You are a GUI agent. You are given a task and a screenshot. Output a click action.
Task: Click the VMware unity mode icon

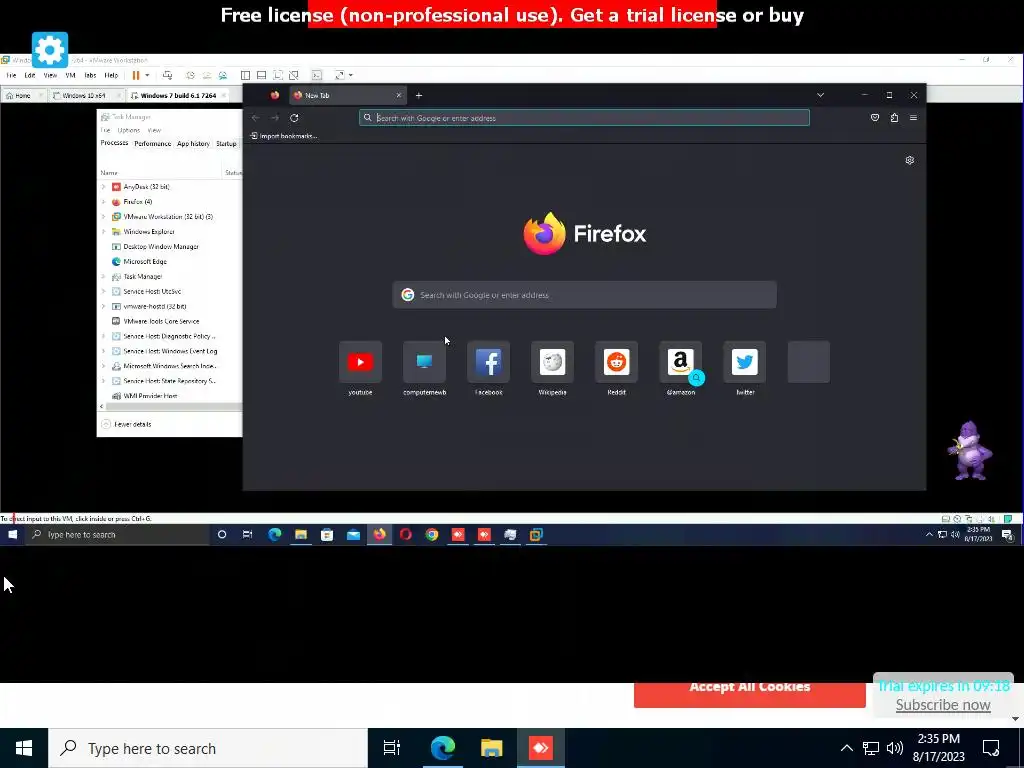pyautogui.click(x=294, y=76)
